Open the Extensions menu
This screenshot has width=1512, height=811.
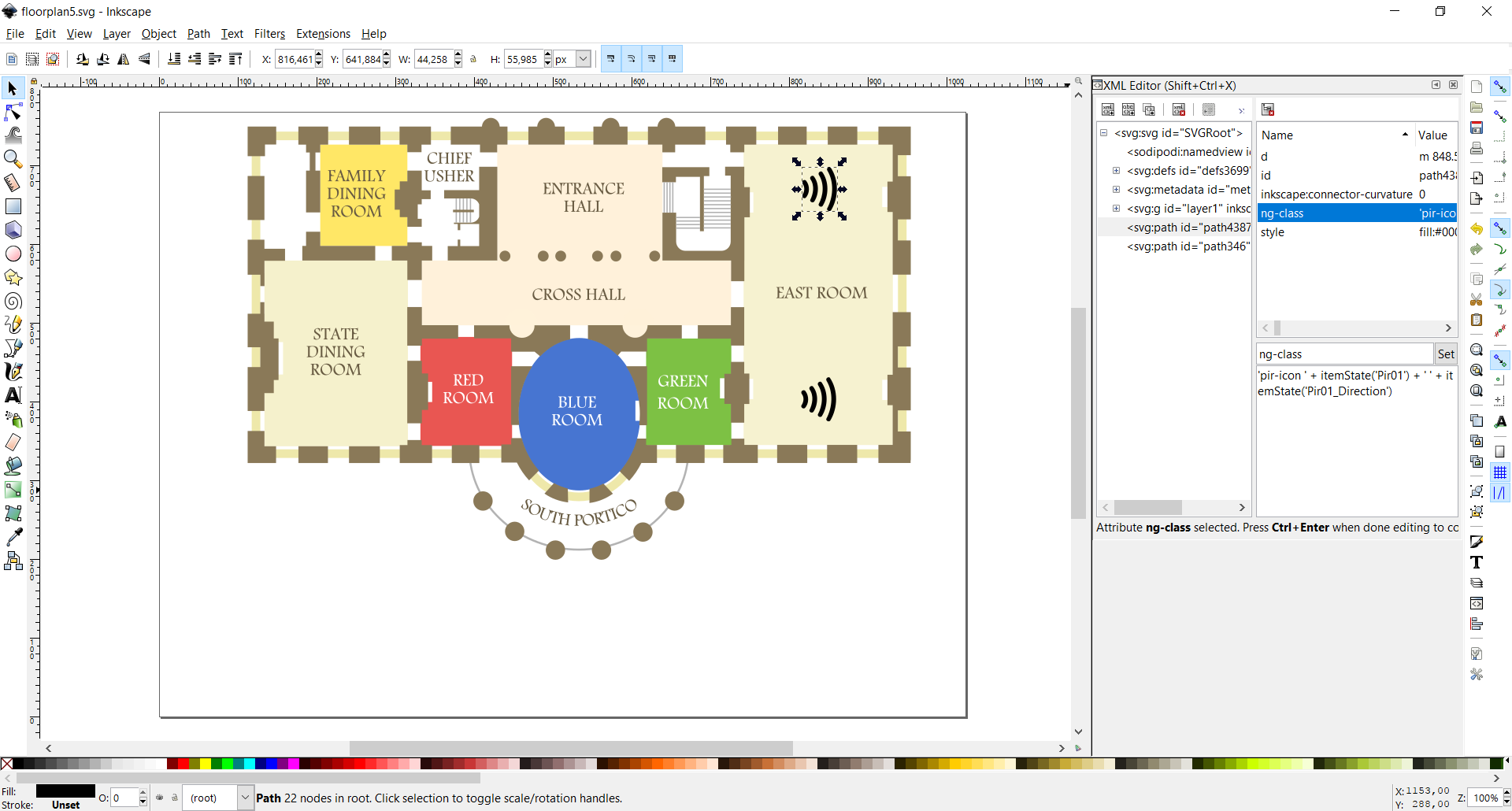[323, 34]
